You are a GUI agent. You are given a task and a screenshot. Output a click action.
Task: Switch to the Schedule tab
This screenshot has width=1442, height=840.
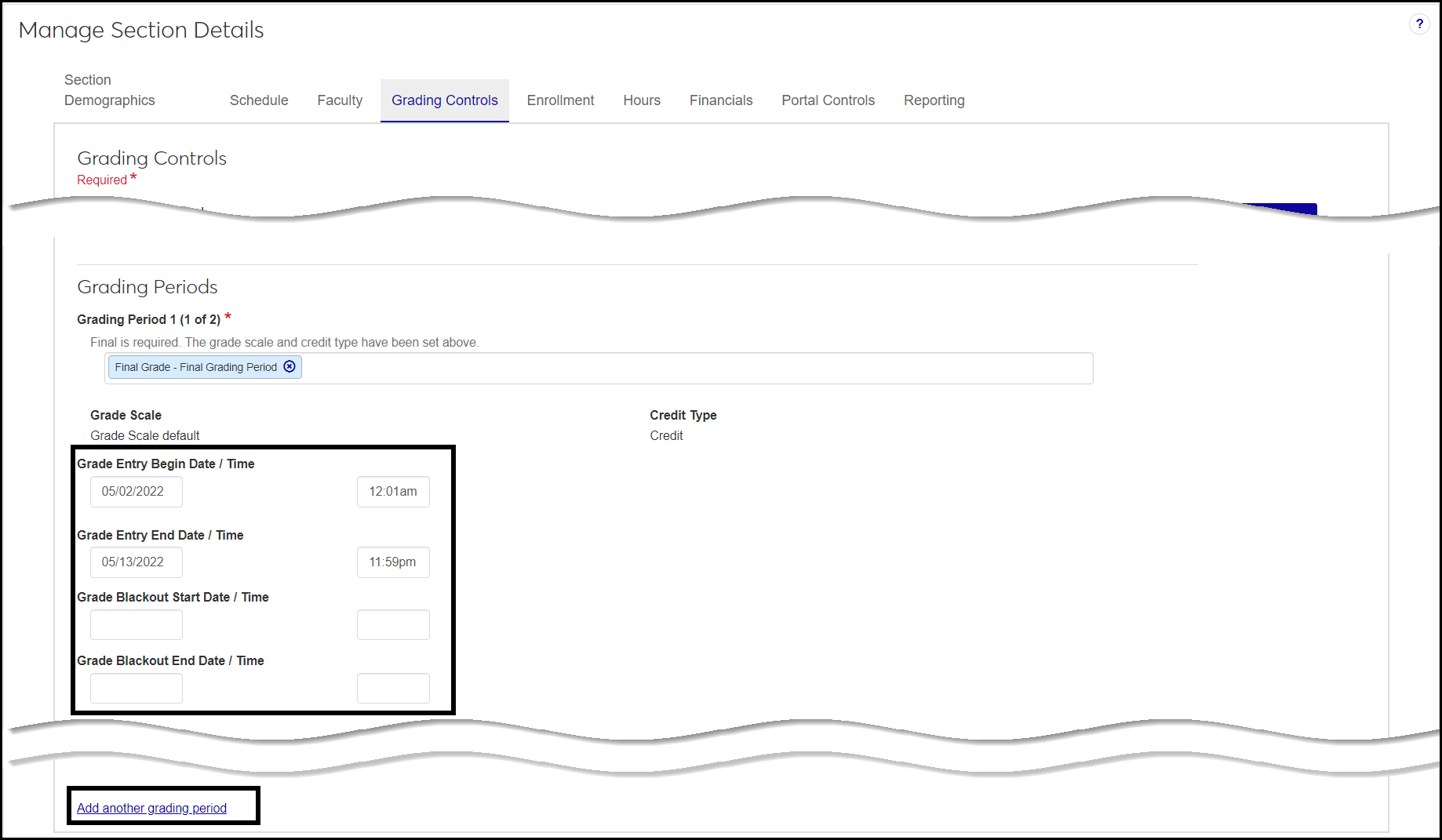(259, 100)
